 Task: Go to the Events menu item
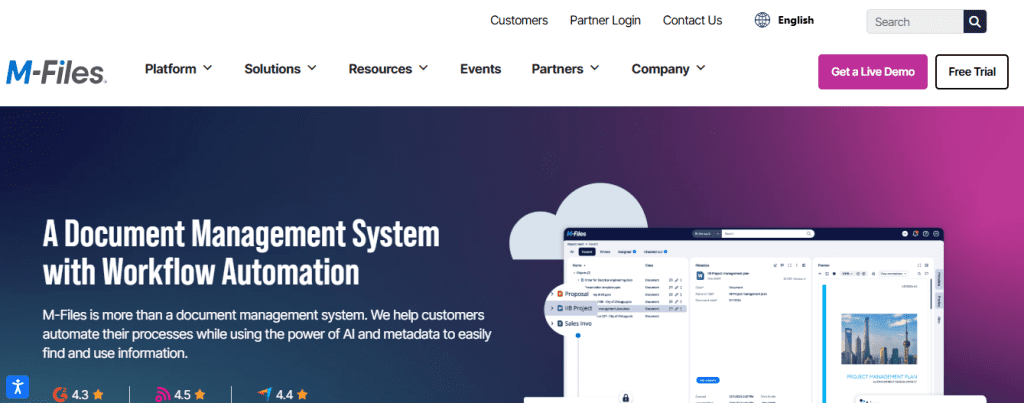[x=480, y=69]
